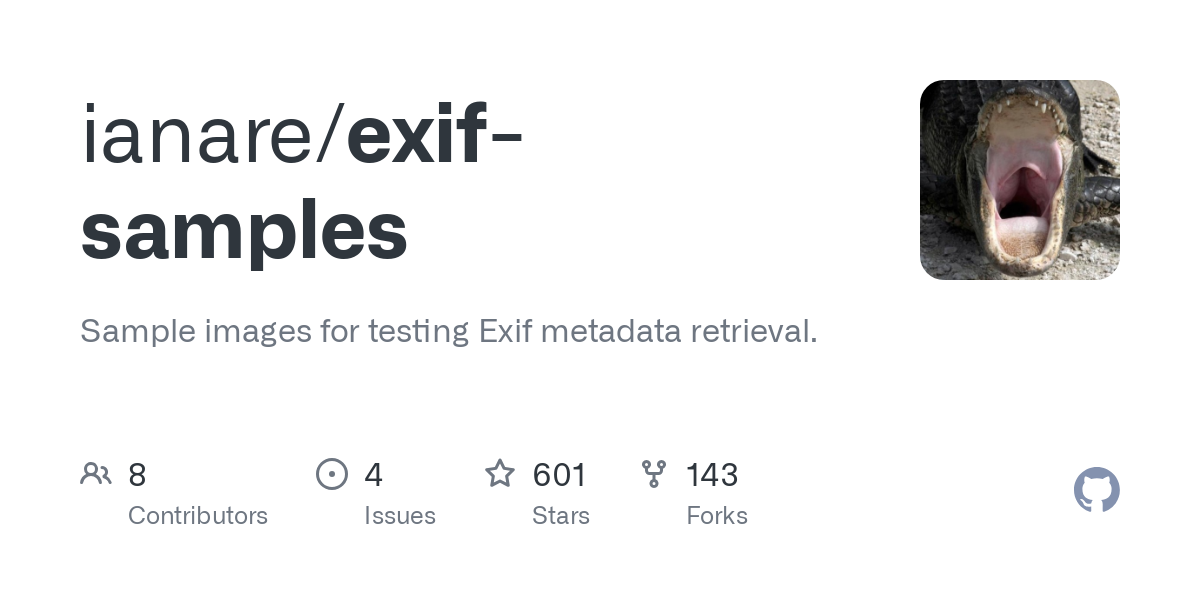Open the alligator repository preview image
Image resolution: width=1200 pixels, height=600 pixels.
[x=1019, y=180]
